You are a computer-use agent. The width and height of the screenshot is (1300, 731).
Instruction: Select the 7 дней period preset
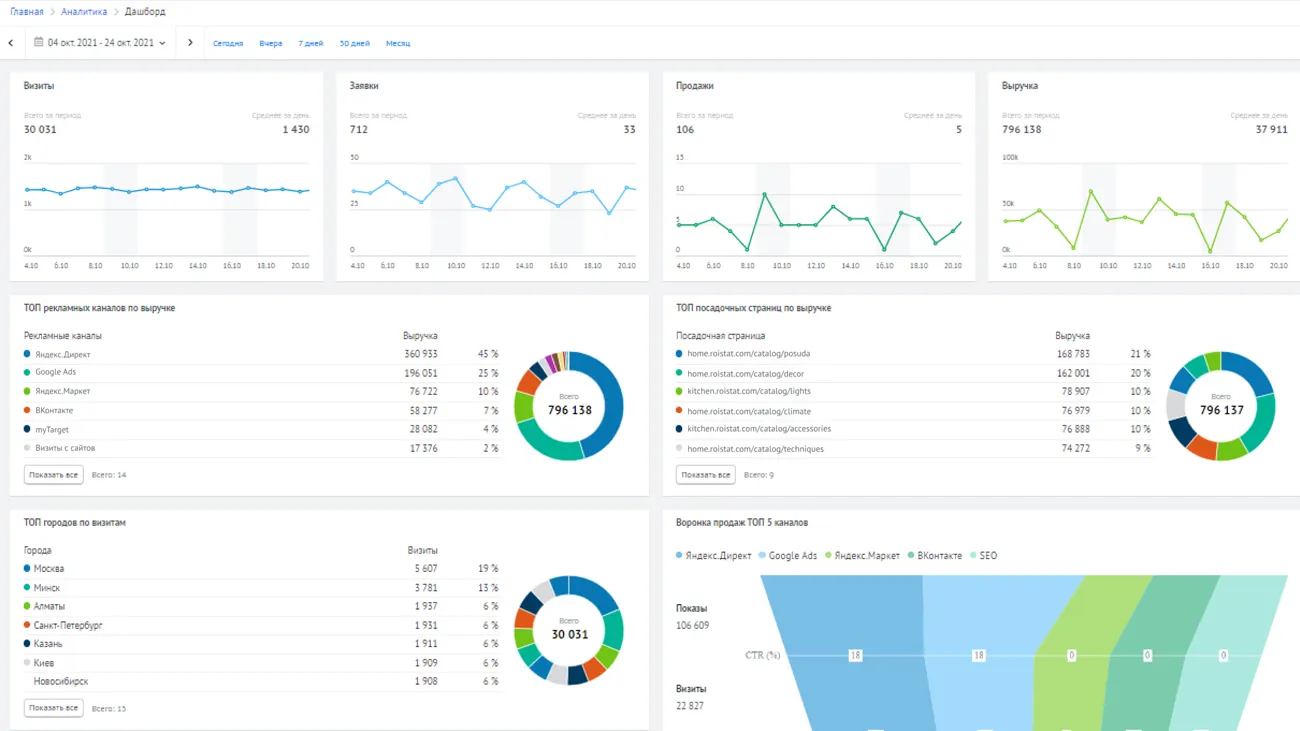point(310,44)
